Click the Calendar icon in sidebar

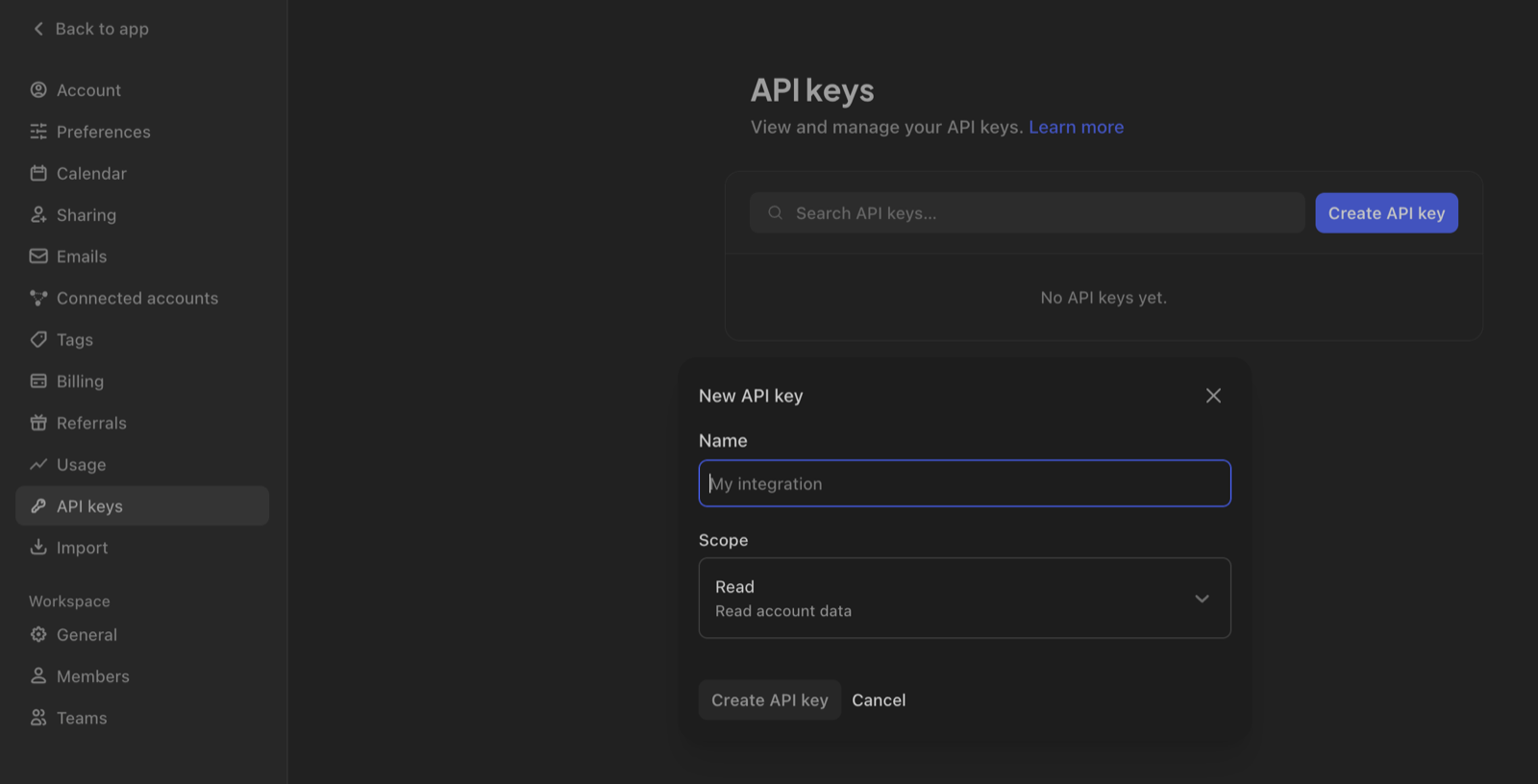38,173
